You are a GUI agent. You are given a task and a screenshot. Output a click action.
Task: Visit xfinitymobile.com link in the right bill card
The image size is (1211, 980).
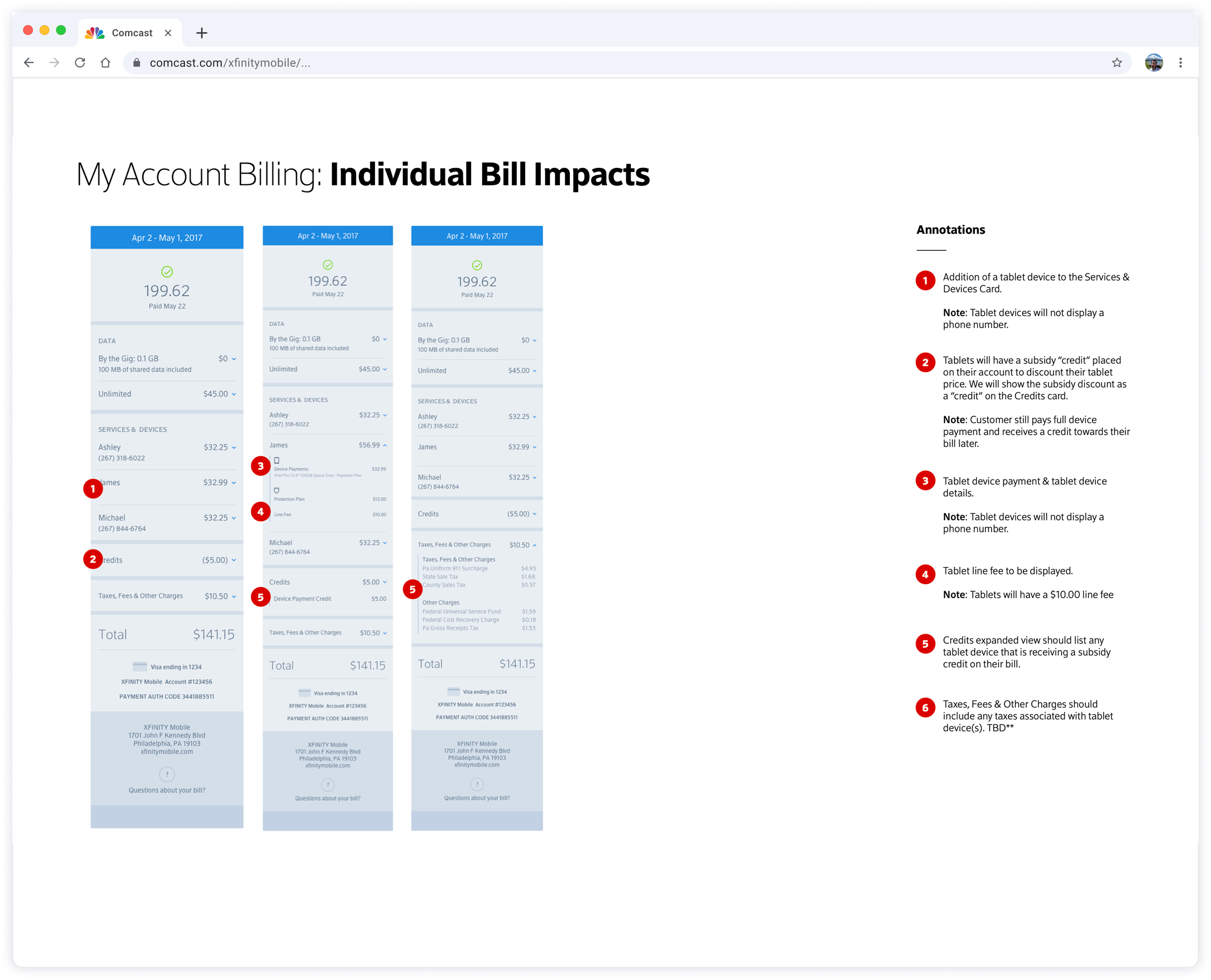[477, 765]
